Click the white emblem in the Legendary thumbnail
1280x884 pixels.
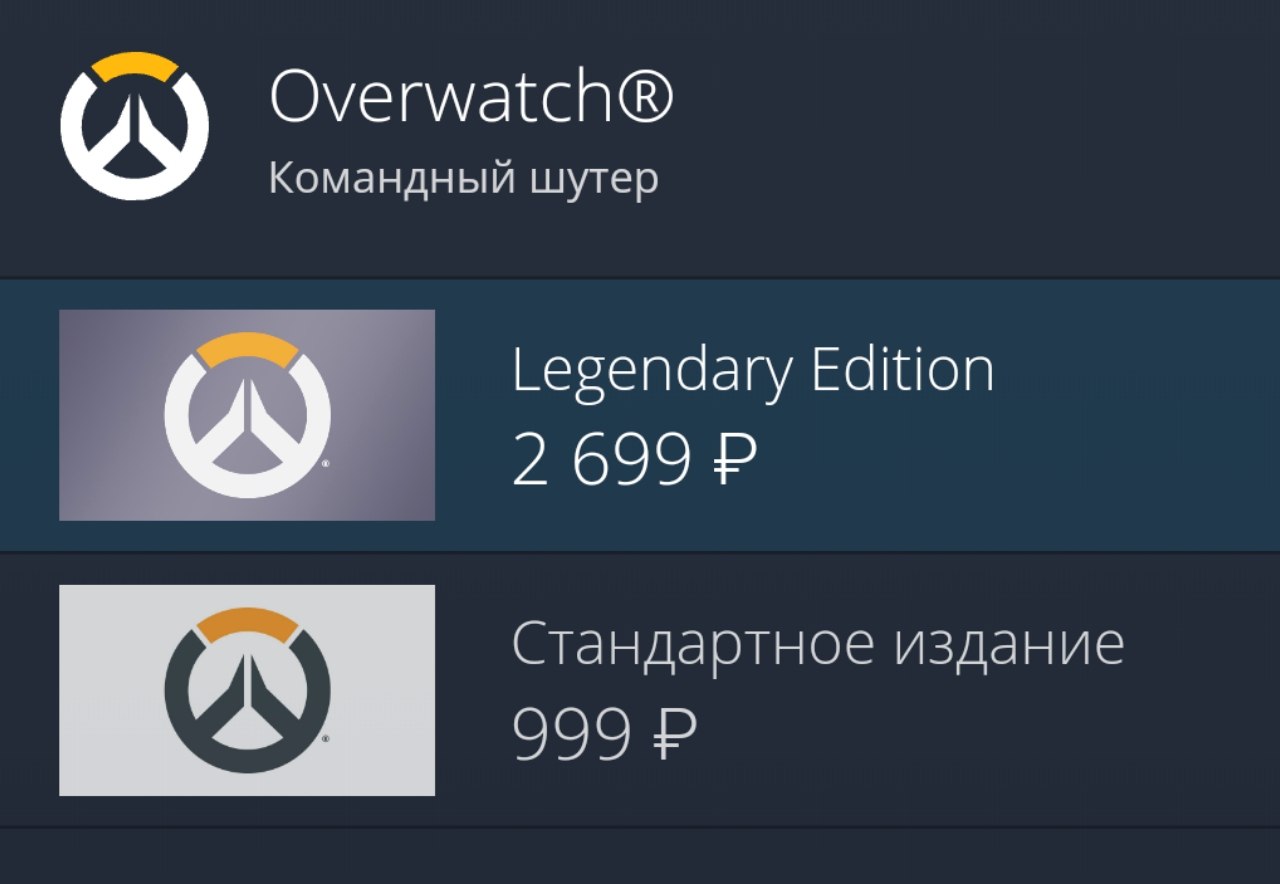click(x=247, y=415)
